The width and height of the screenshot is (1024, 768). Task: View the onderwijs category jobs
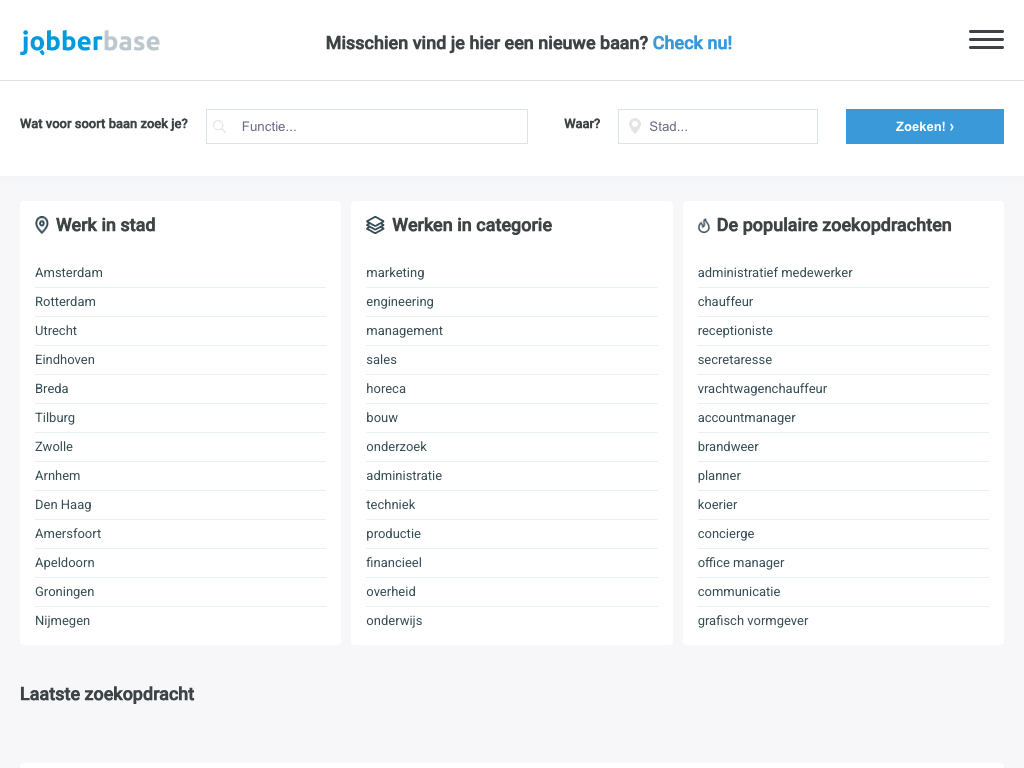click(x=394, y=621)
